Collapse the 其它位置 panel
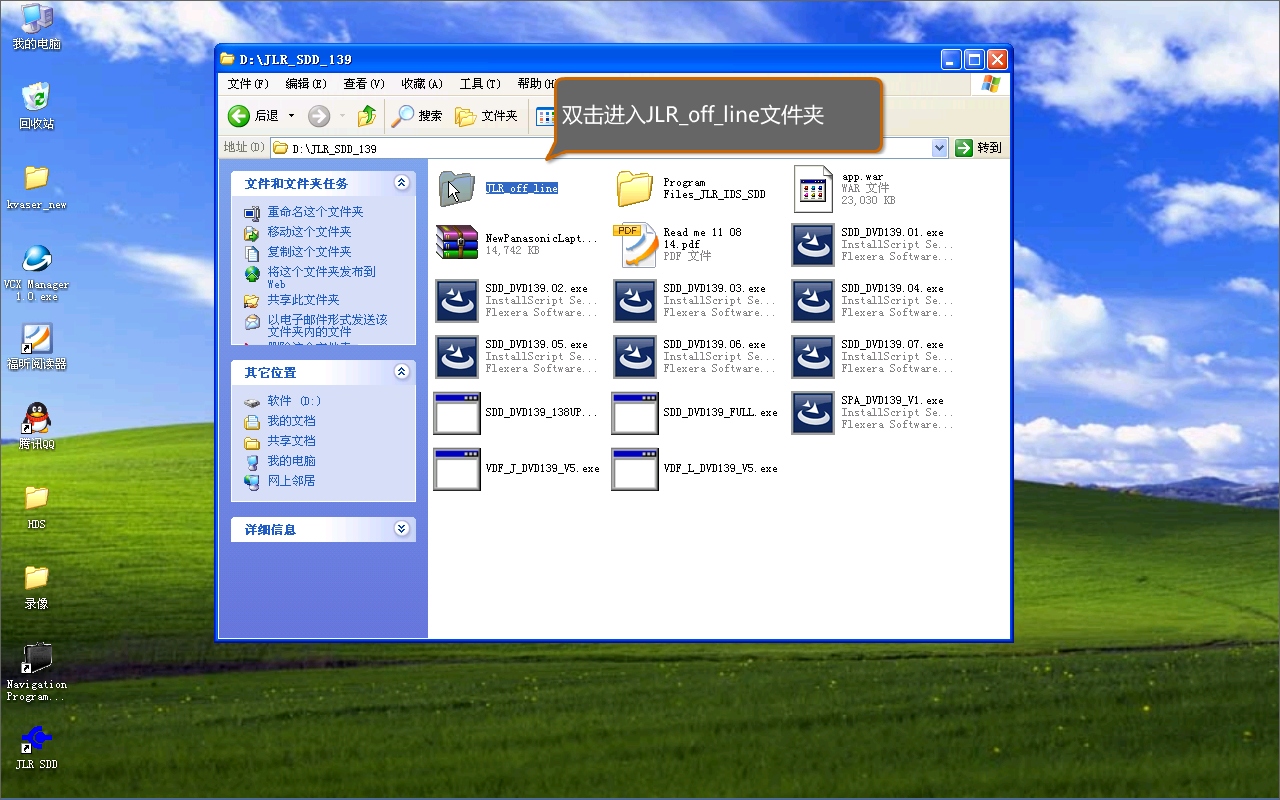Image resolution: width=1280 pixels, height=800 pixels. pyautogui.click(x=401, y=372)
